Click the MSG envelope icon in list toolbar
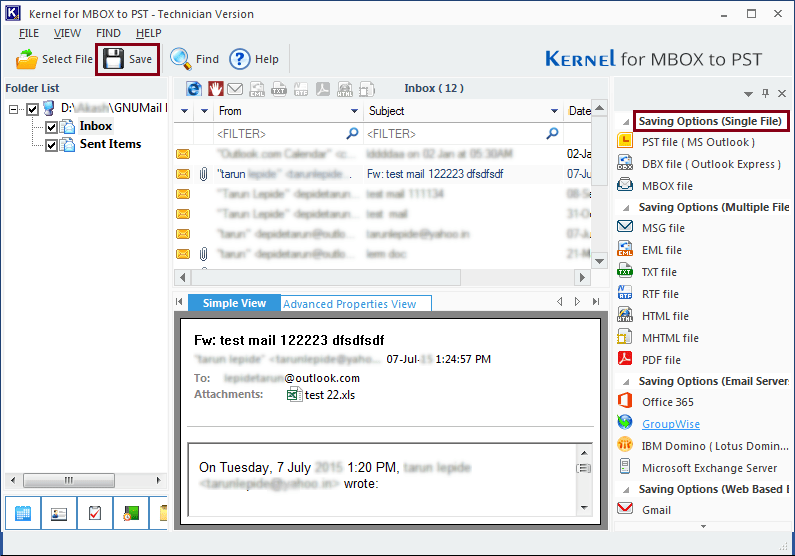This screenshot has height=556, width=795. coord(235,89)
